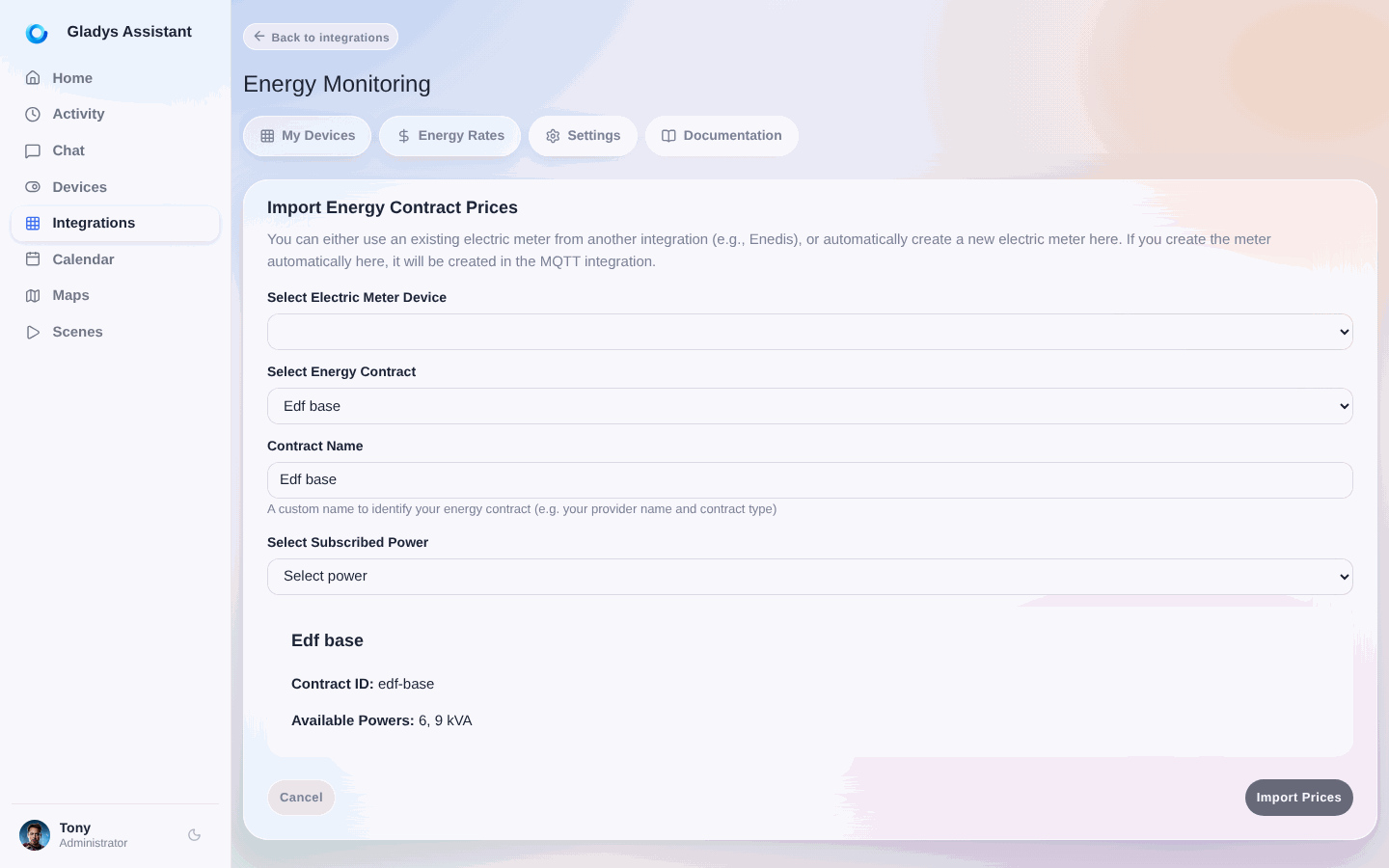Click the custom name helper text
The image size is (1389, 868).
522,509
